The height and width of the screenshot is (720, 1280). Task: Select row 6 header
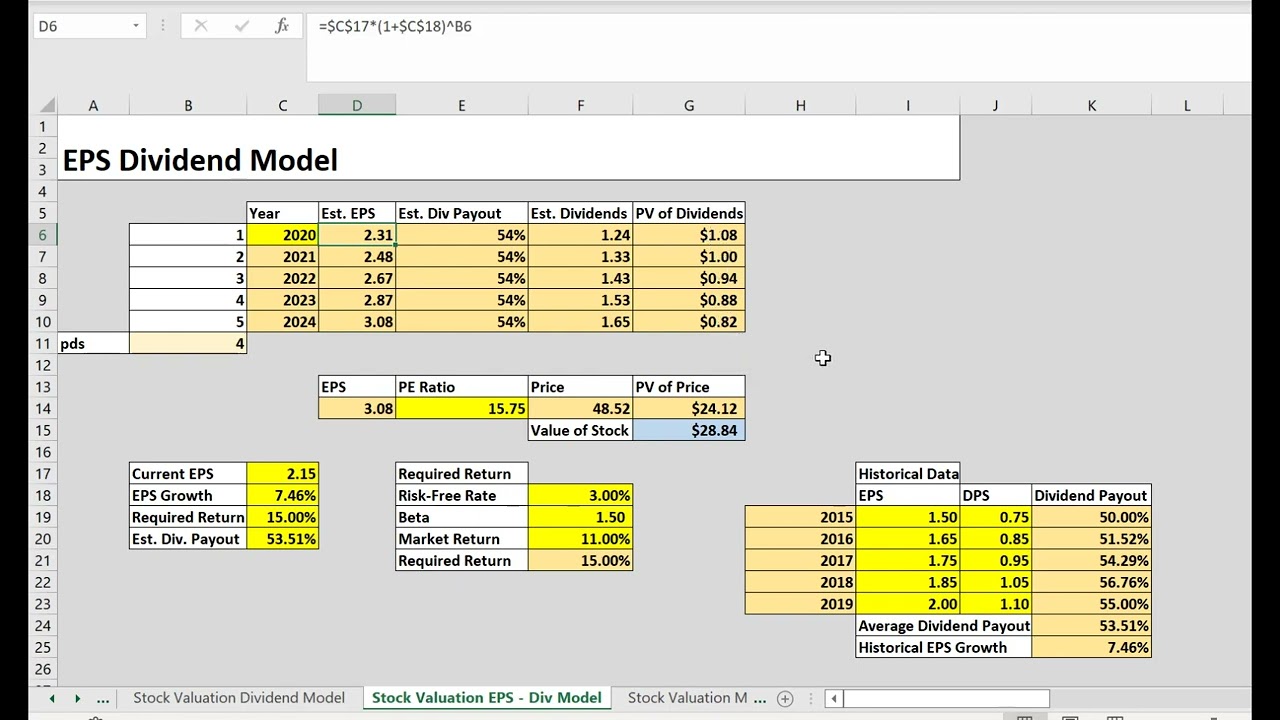[43, 235]
